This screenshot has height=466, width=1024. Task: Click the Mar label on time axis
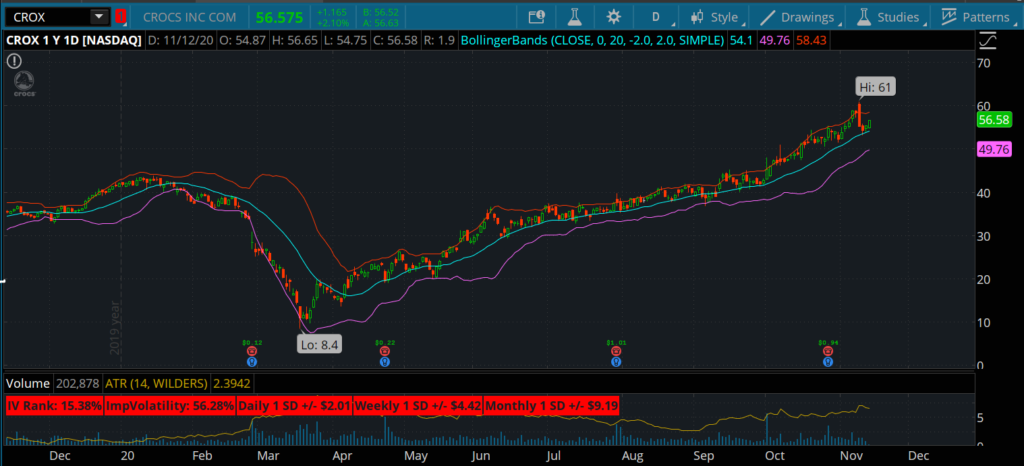click(x=270, y=455)
